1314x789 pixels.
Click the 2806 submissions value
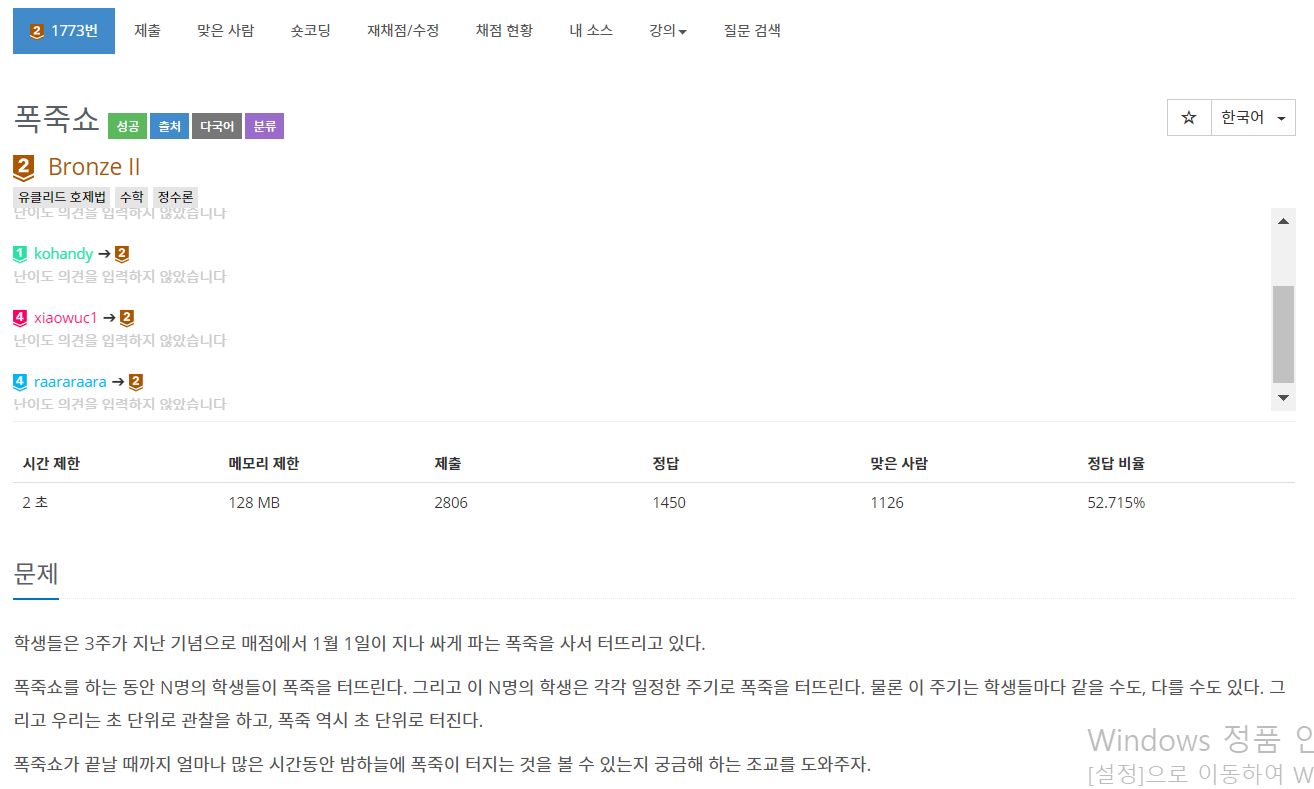(x=451, y=503)
